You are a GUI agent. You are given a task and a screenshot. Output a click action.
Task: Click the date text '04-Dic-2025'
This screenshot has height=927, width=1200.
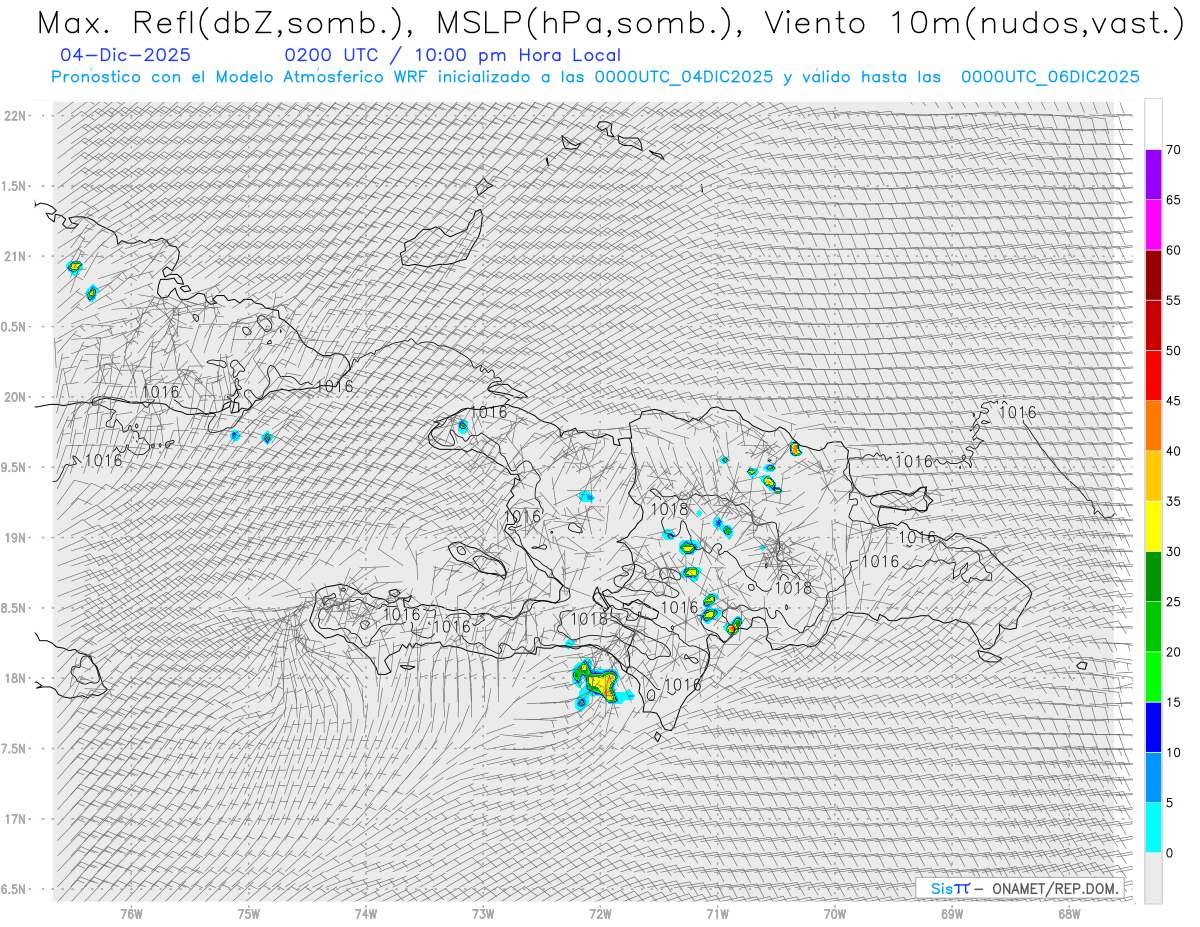(x=125, y=55)
